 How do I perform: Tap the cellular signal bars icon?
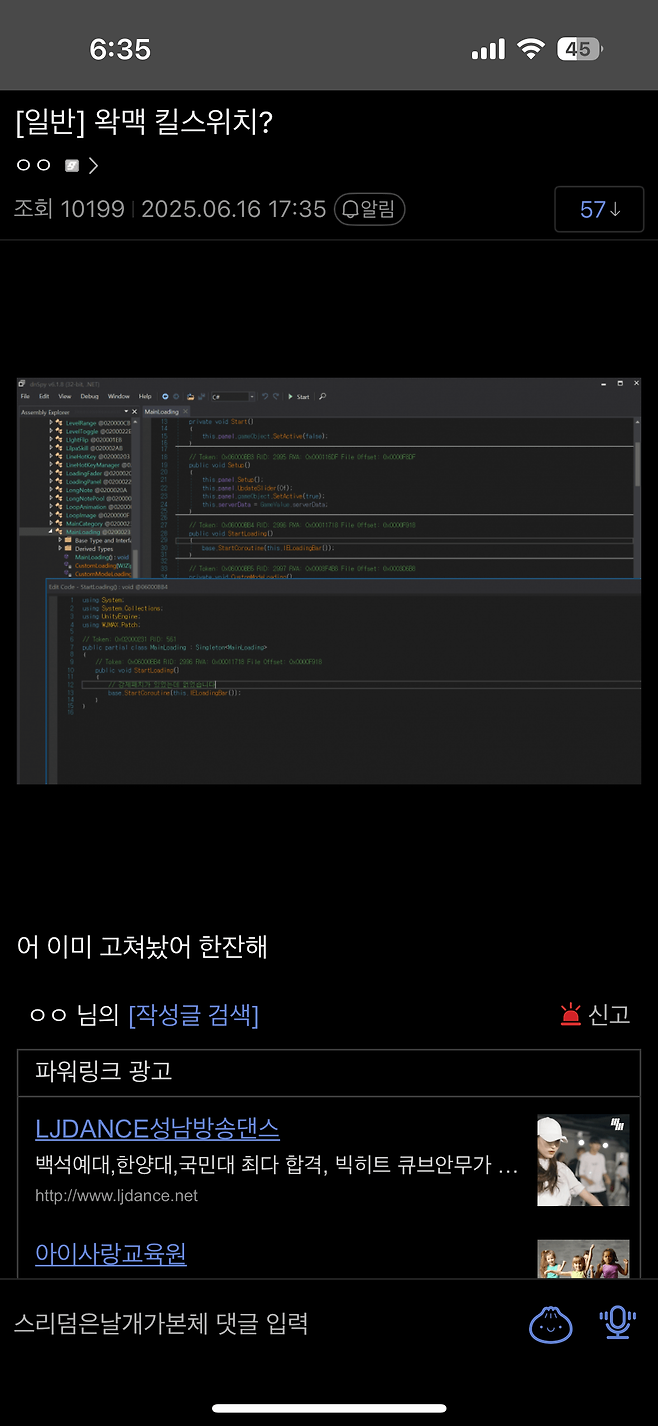click(488, 50)
